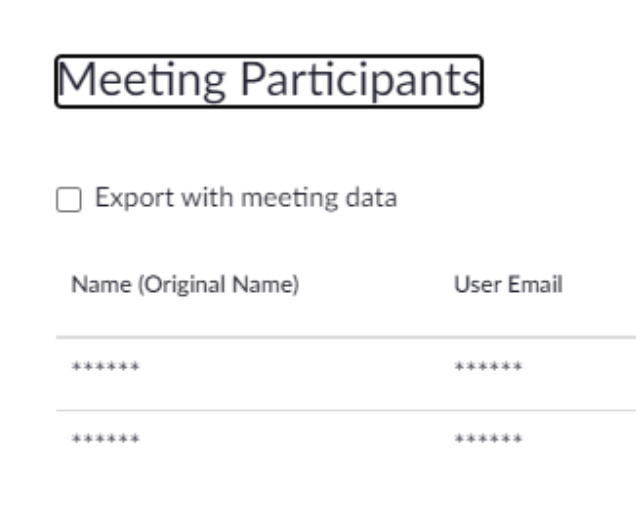This screenshot has width=636, height=514.
Task: Click the first asterisk of the top row name
Action: (x=77, y=367)
